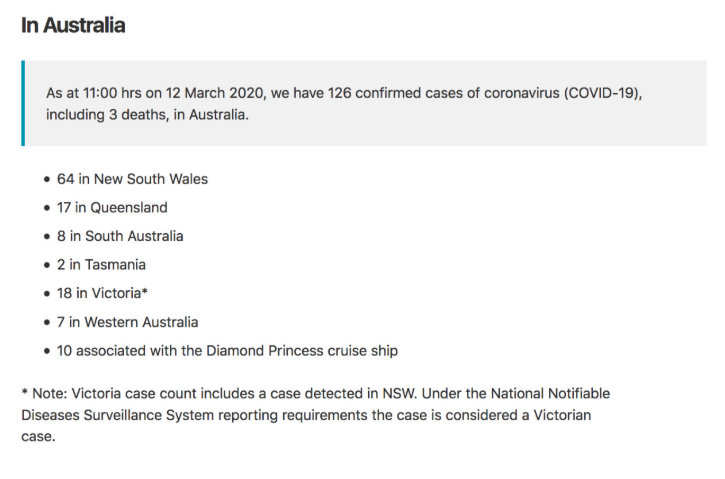The height and width of the screenshot is (479, 725).
Task: Click the "12 March 2020" date text
Action: [x=215, y=93]
